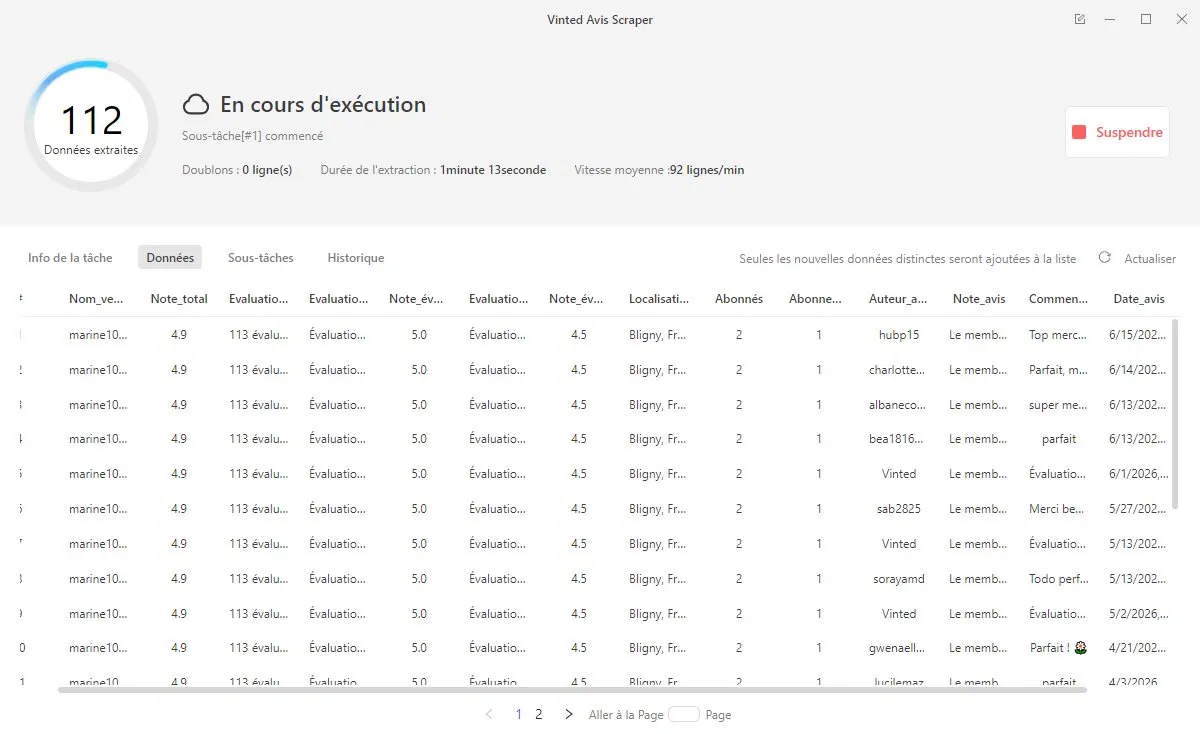The height and width of the screenshot is (734, 1200).
Task: Click the Note_avis column header
Action: (979, 299)
